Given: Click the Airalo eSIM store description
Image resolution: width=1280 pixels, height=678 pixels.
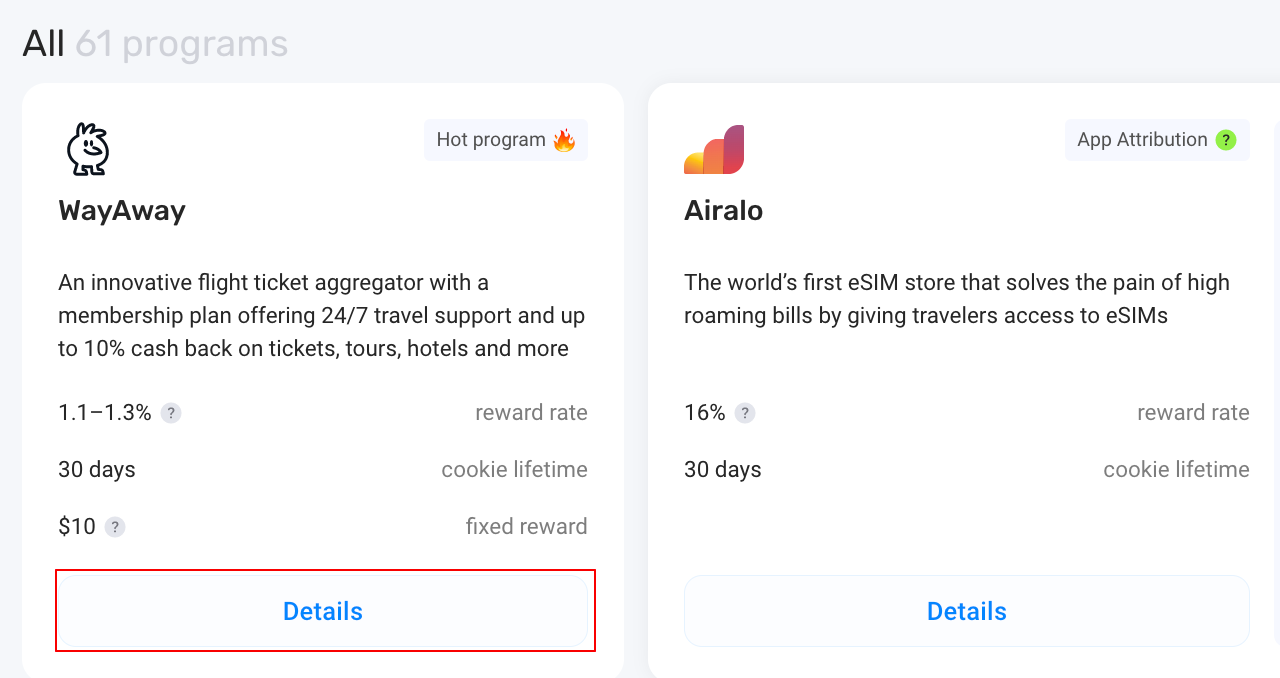Looking at the screenshot, I should pyautogui.click(x=957, y=299).
